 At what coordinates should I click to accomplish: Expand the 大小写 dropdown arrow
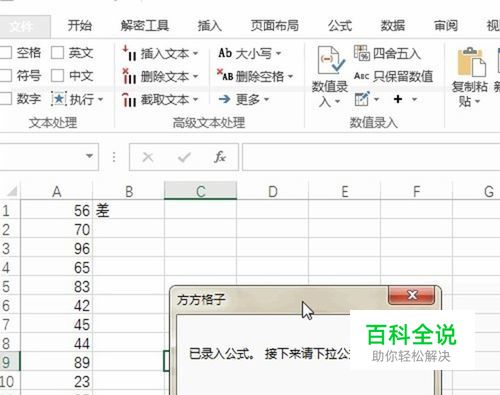[278, 53]
